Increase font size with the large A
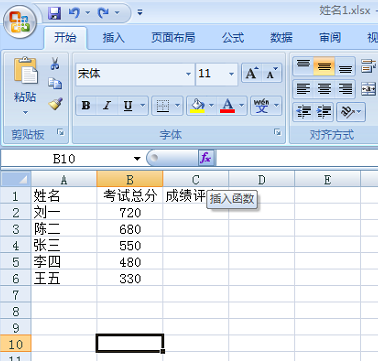 (252, 73)
